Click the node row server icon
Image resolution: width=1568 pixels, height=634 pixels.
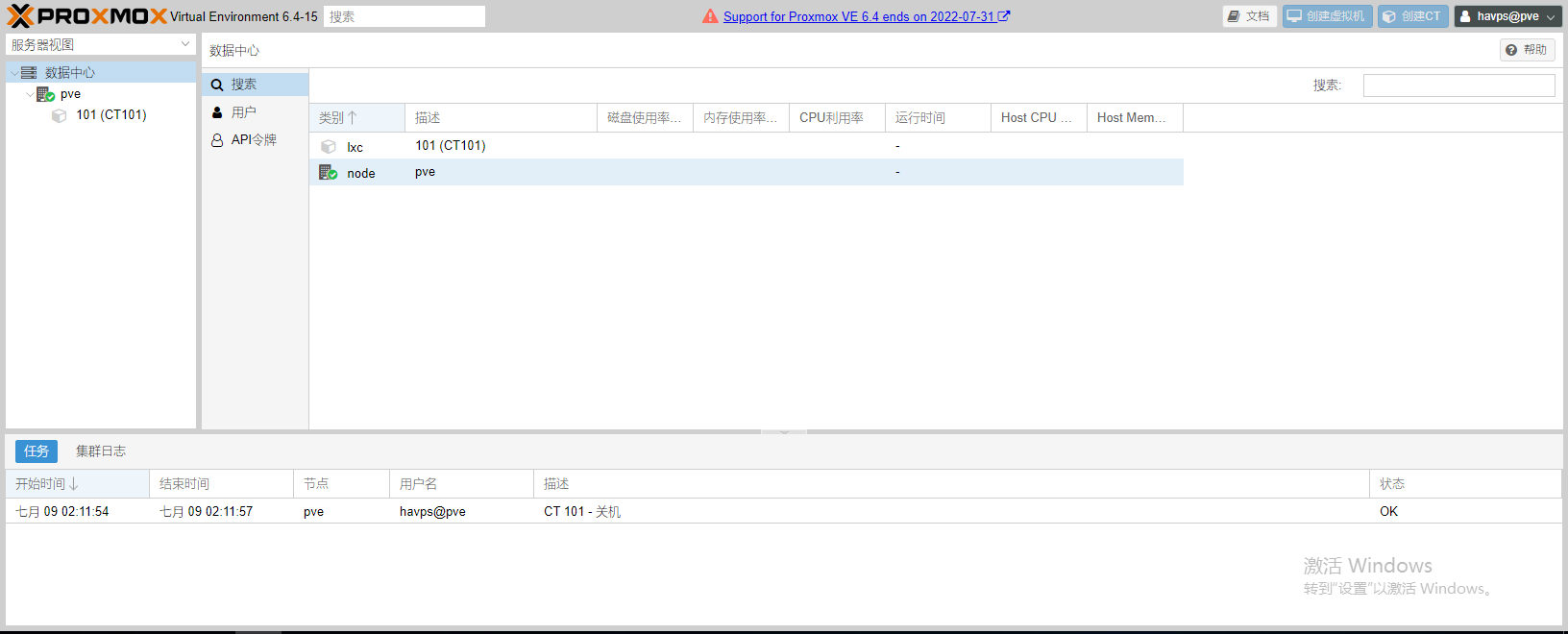pyautogui.click(x=329, y=173)
